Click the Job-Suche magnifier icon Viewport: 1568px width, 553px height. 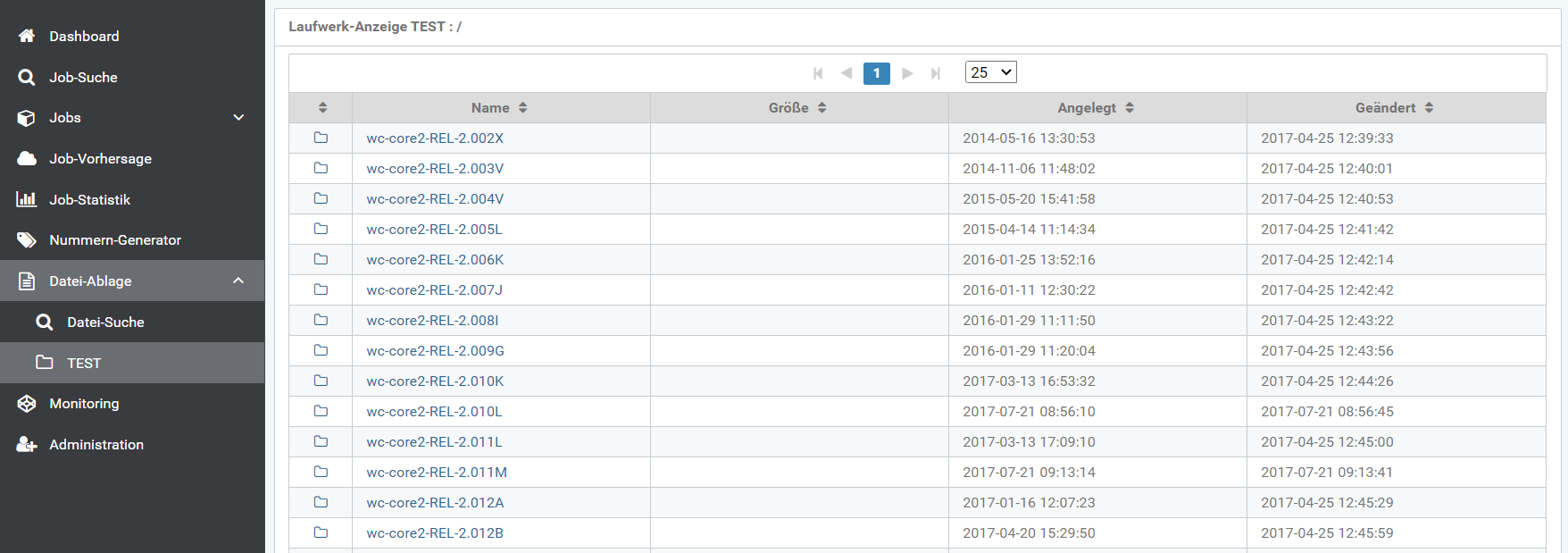tap(27, 78)
